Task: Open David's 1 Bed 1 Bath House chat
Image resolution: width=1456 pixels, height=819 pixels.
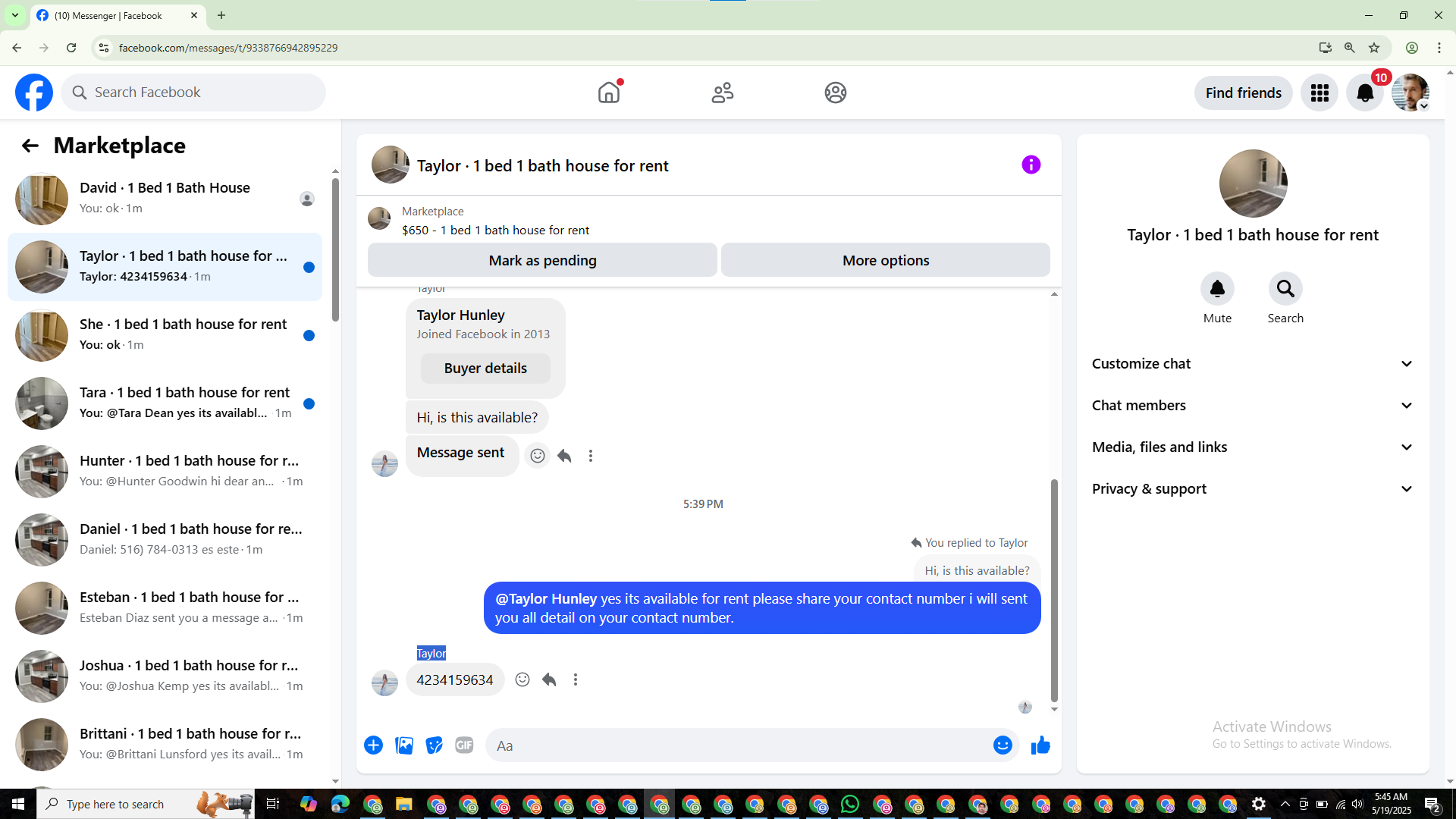Action: 165,199
